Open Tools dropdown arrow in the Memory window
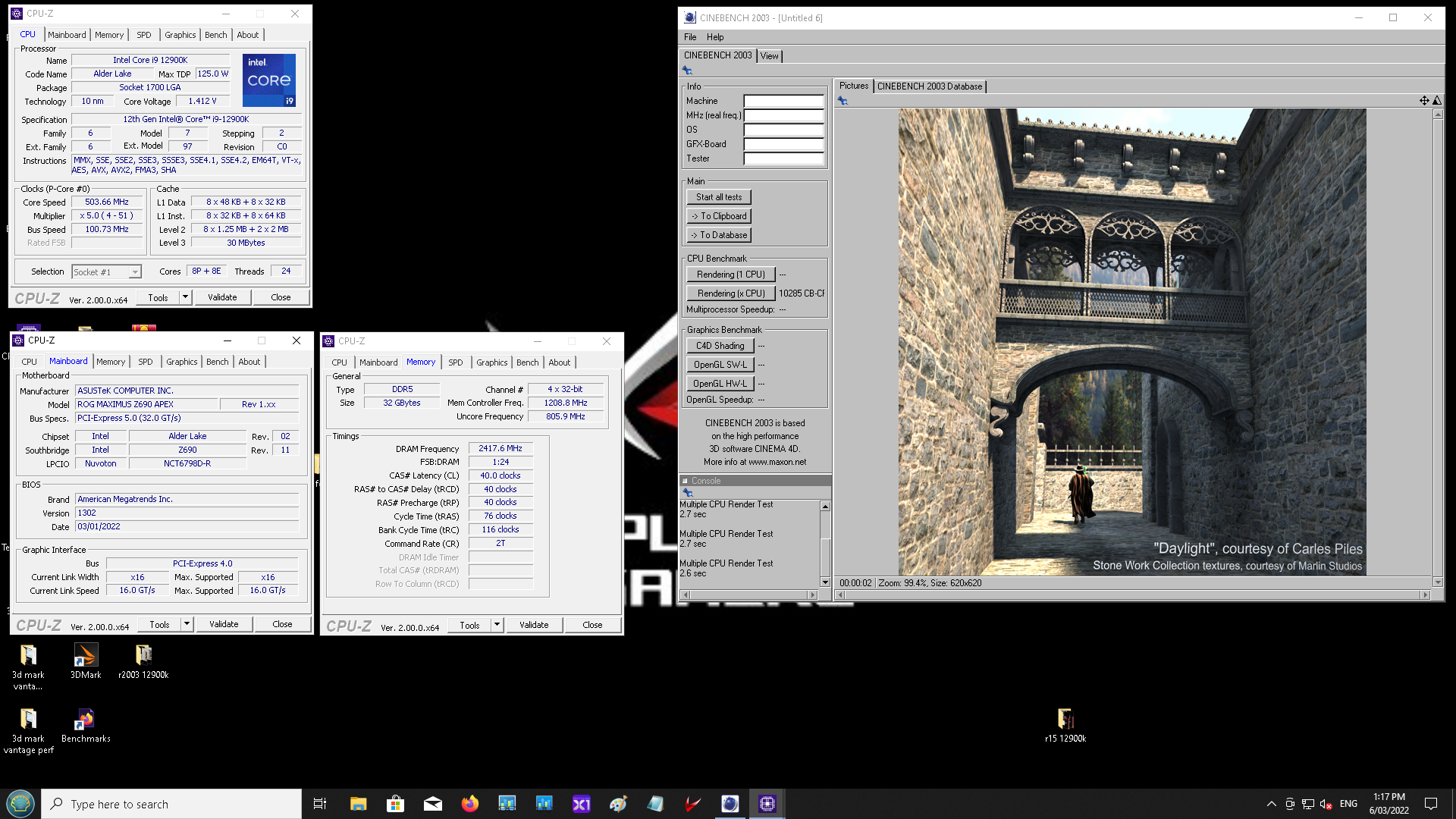 coord(497,625)
